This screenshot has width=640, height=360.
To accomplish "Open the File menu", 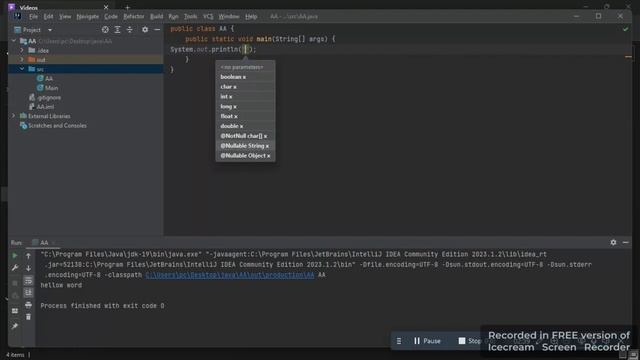I will point(33,17).
